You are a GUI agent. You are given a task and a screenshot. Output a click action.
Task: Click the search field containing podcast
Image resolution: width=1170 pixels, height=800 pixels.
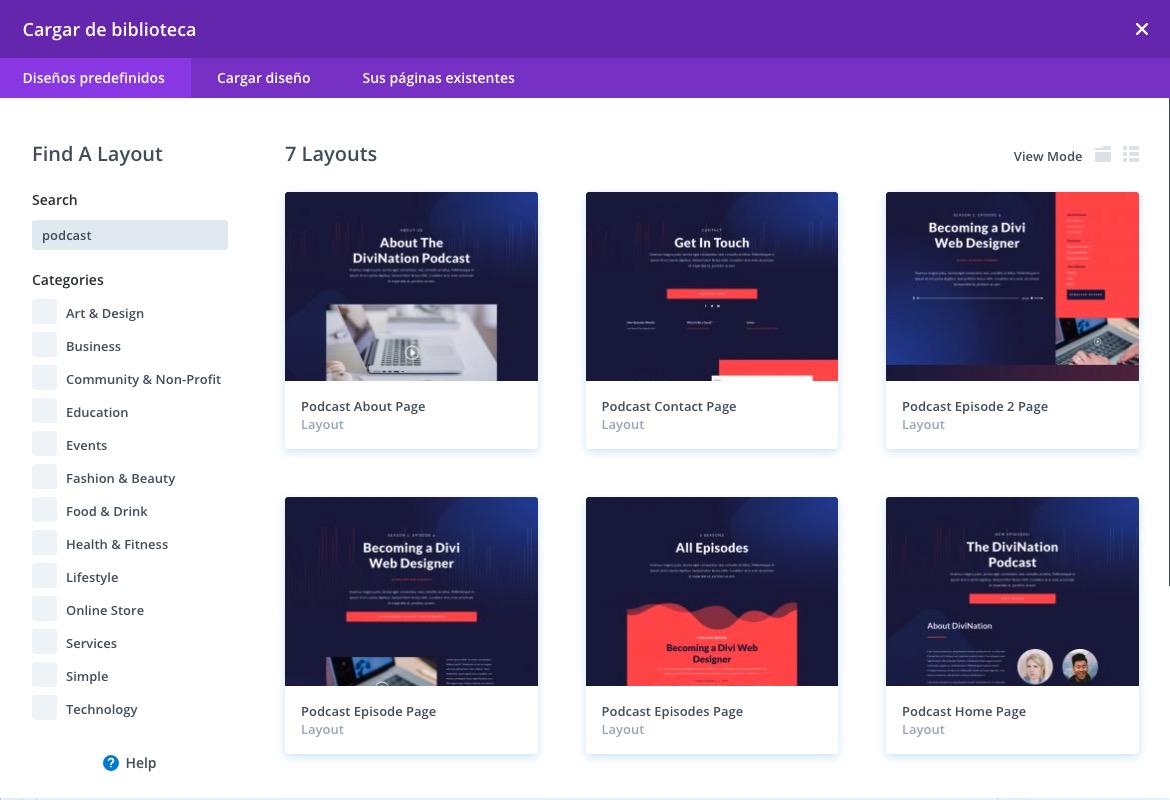130,235
